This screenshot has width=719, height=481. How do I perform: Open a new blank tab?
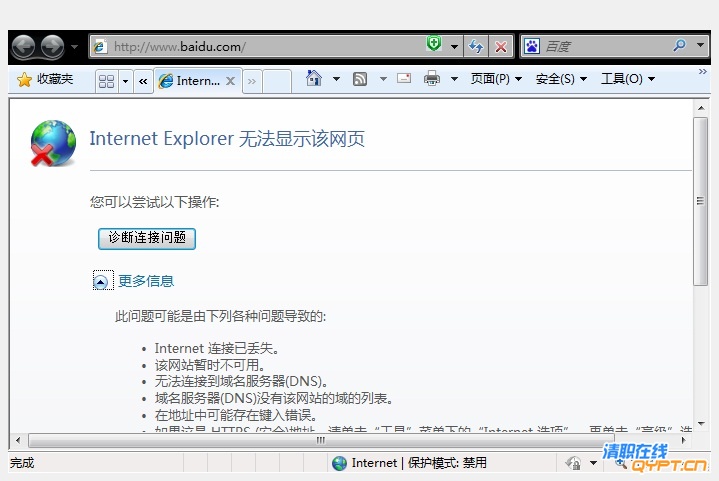tap(277, 82)
